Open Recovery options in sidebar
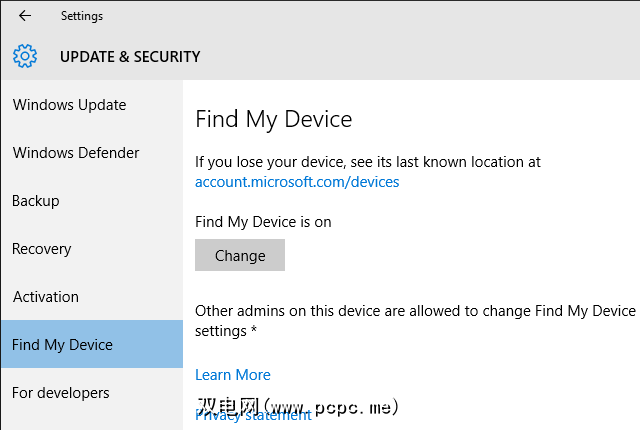The width and height of the screenshot is (640, 430). (x=41, y=249)
